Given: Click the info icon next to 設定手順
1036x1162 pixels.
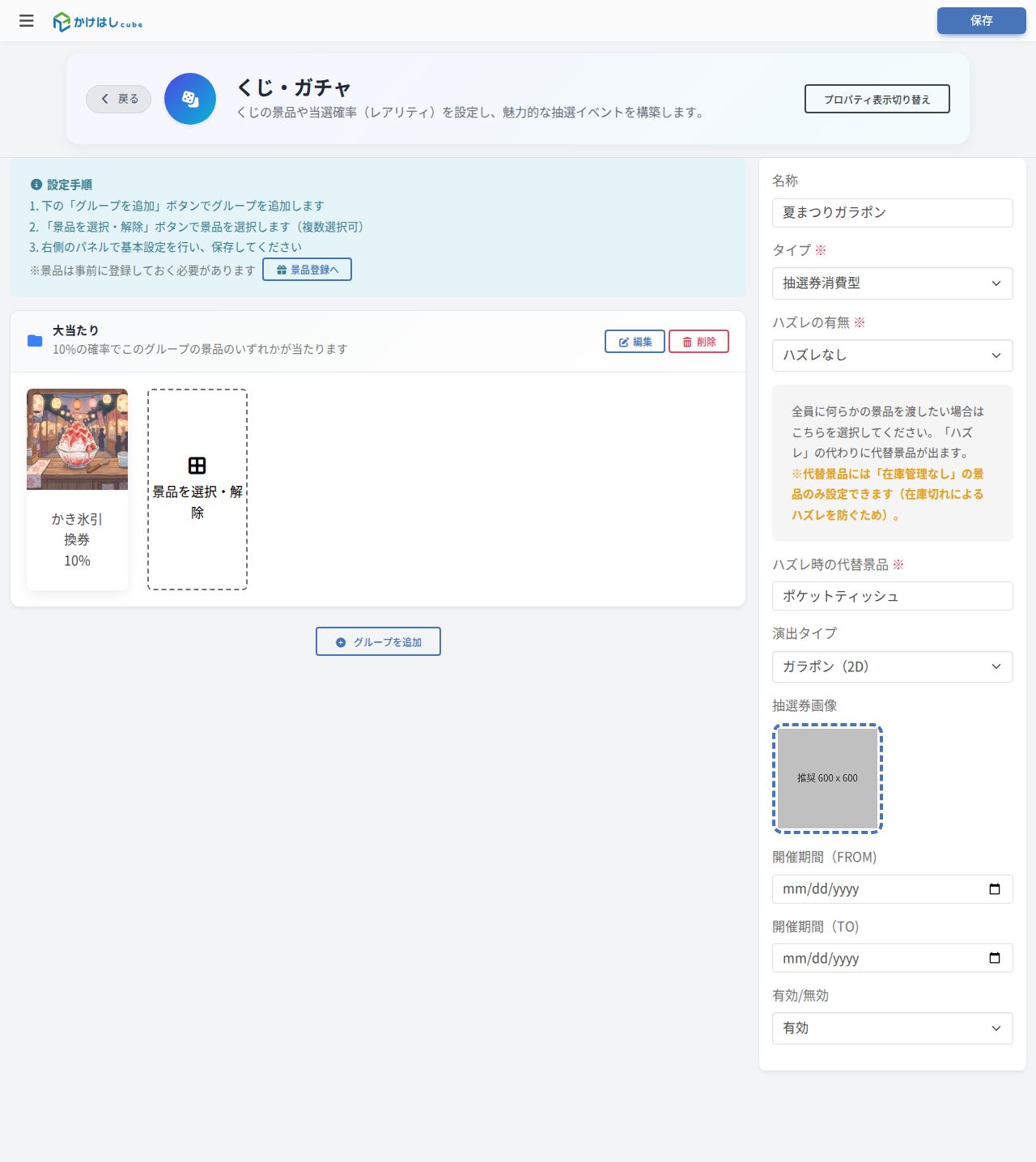Looking at the screenshot, I should pos(36,185).
